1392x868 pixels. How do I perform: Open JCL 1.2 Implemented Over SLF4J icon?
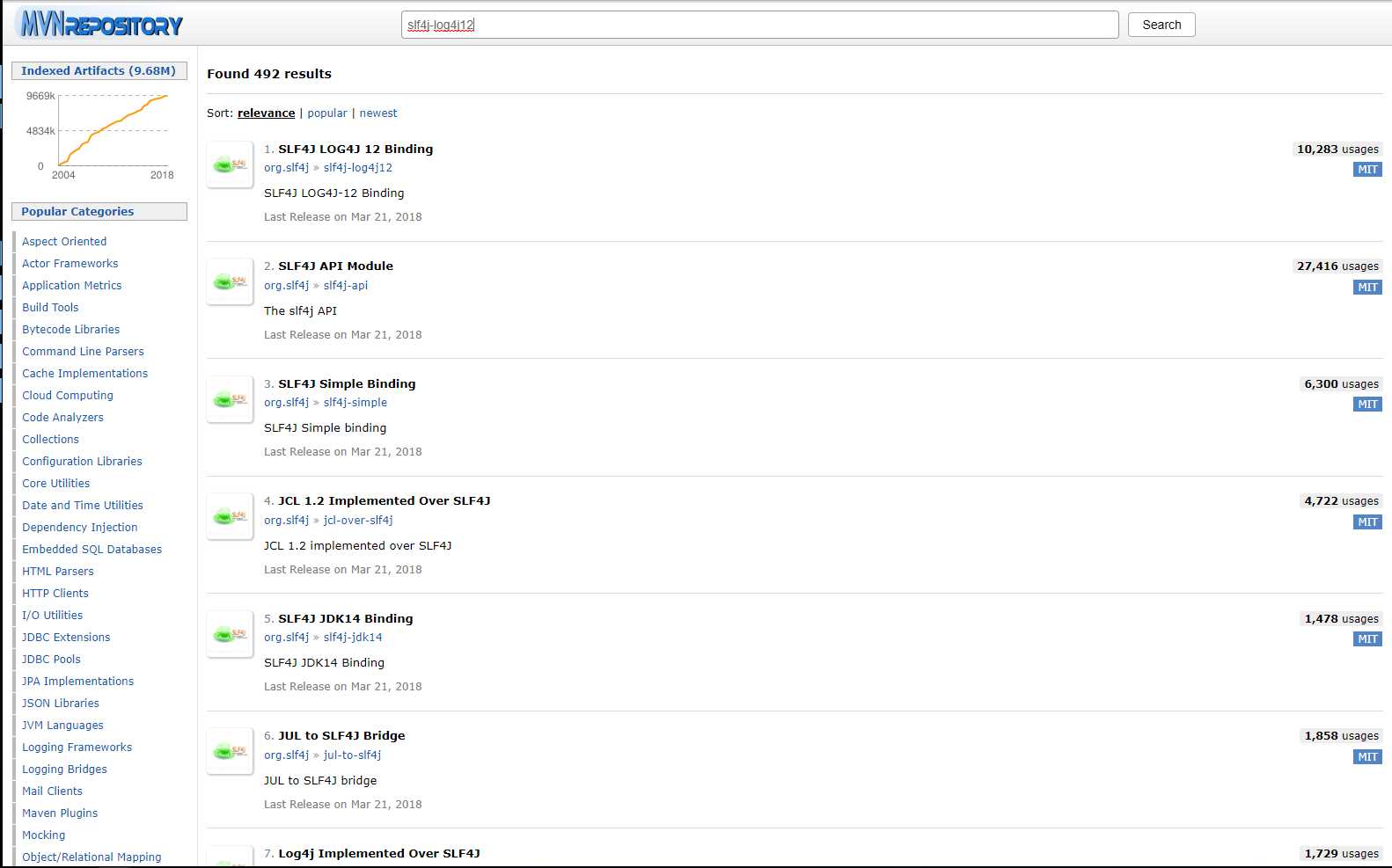[231, 517]
